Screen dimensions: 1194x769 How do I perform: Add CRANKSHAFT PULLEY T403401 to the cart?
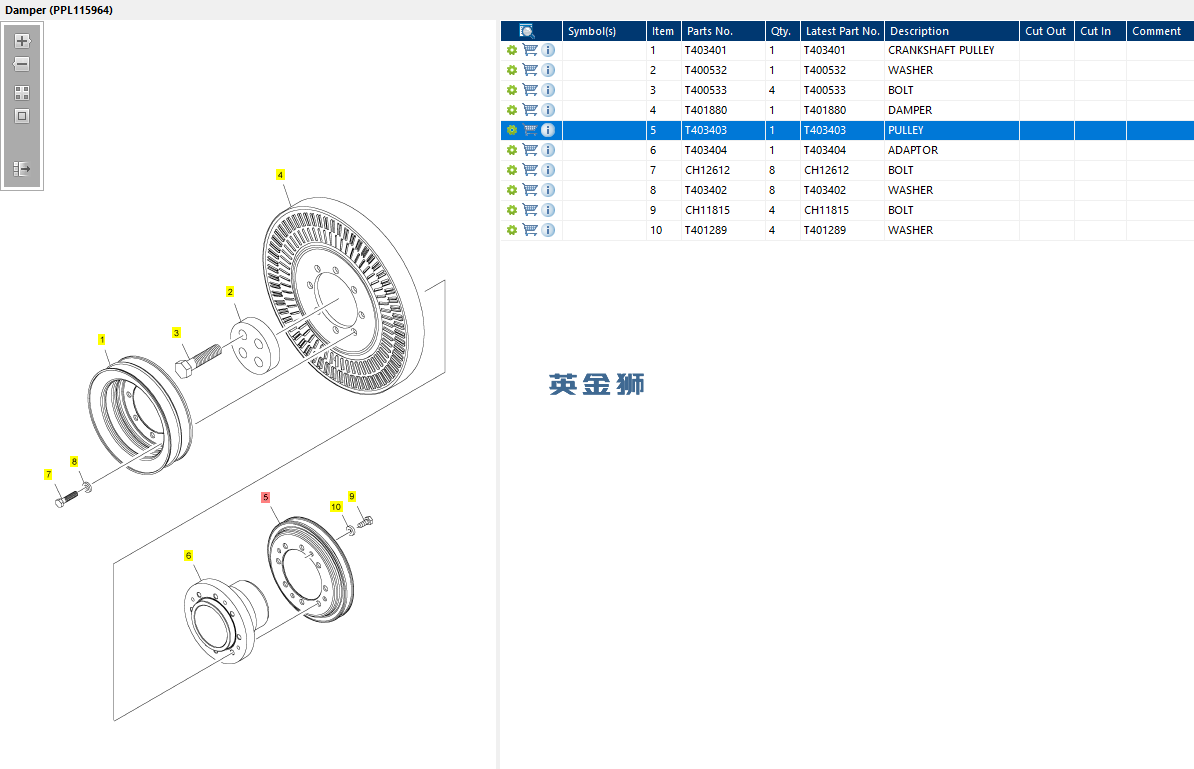pos(530,50)
